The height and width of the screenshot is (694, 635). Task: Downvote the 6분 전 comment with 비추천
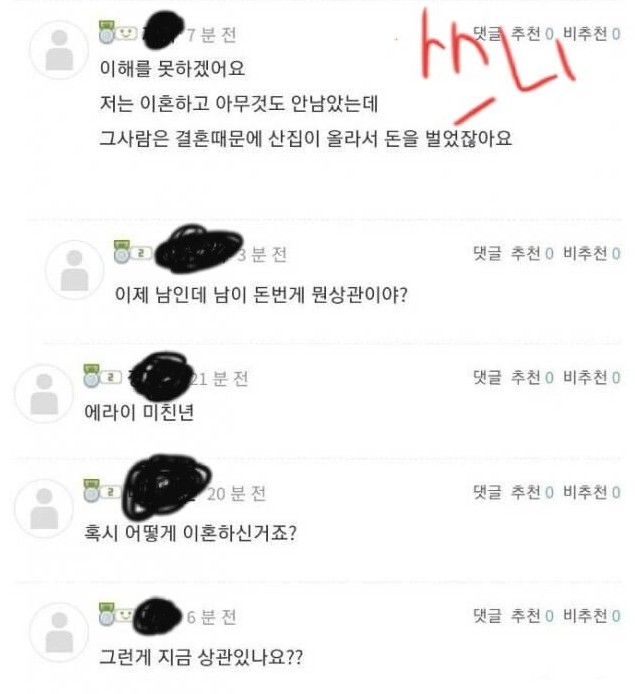592,615
